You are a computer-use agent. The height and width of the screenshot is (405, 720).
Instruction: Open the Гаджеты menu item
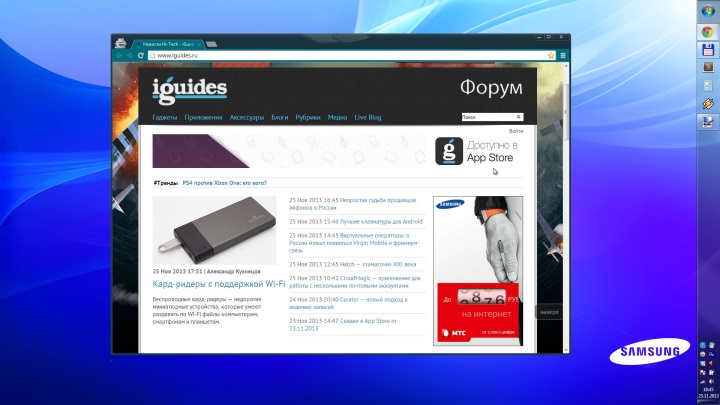pyautogui.click(x=164, y=118)
